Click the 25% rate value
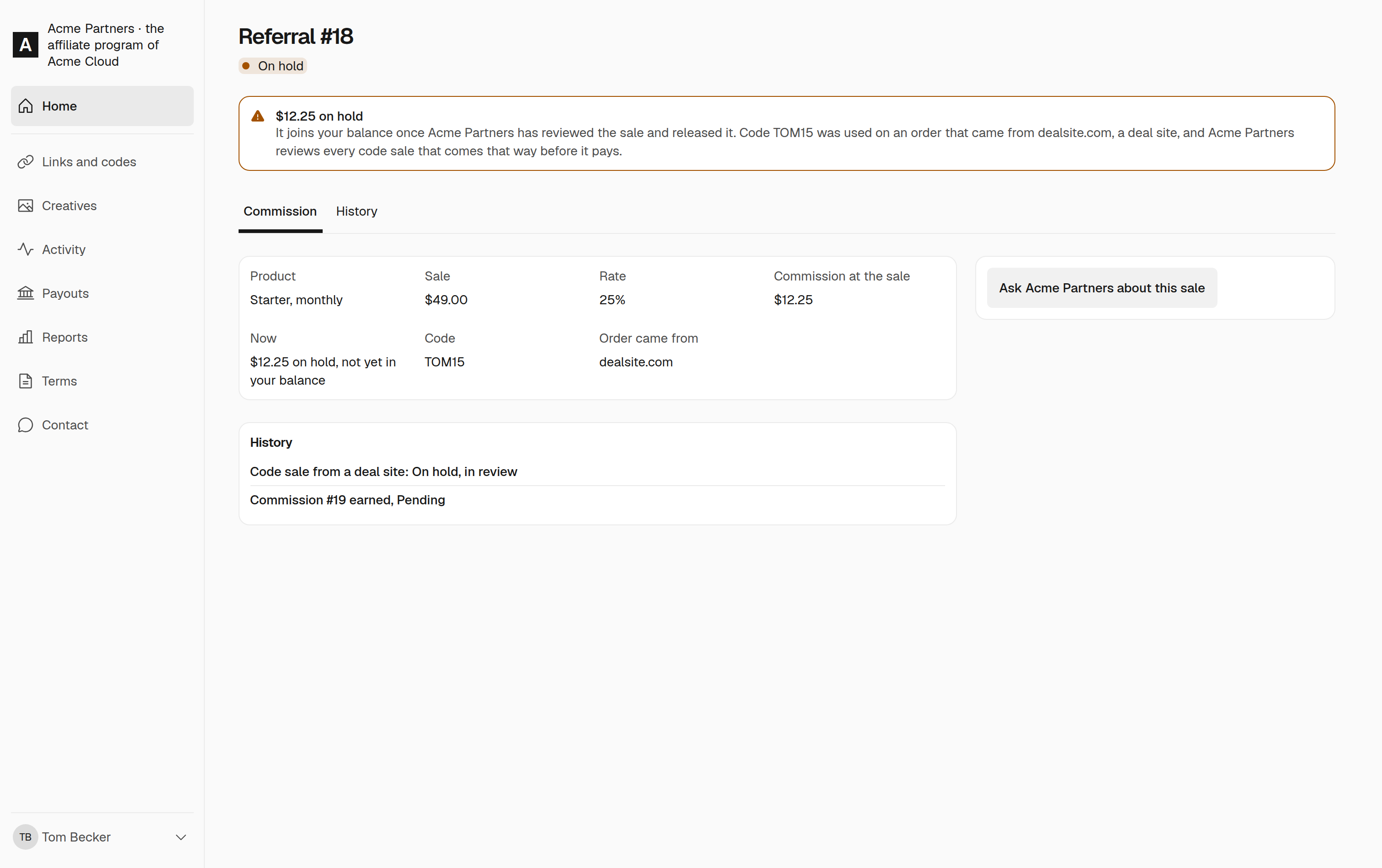Viewport: 1382px width, 868px height. pyautogui.click(x=612, y=300)
